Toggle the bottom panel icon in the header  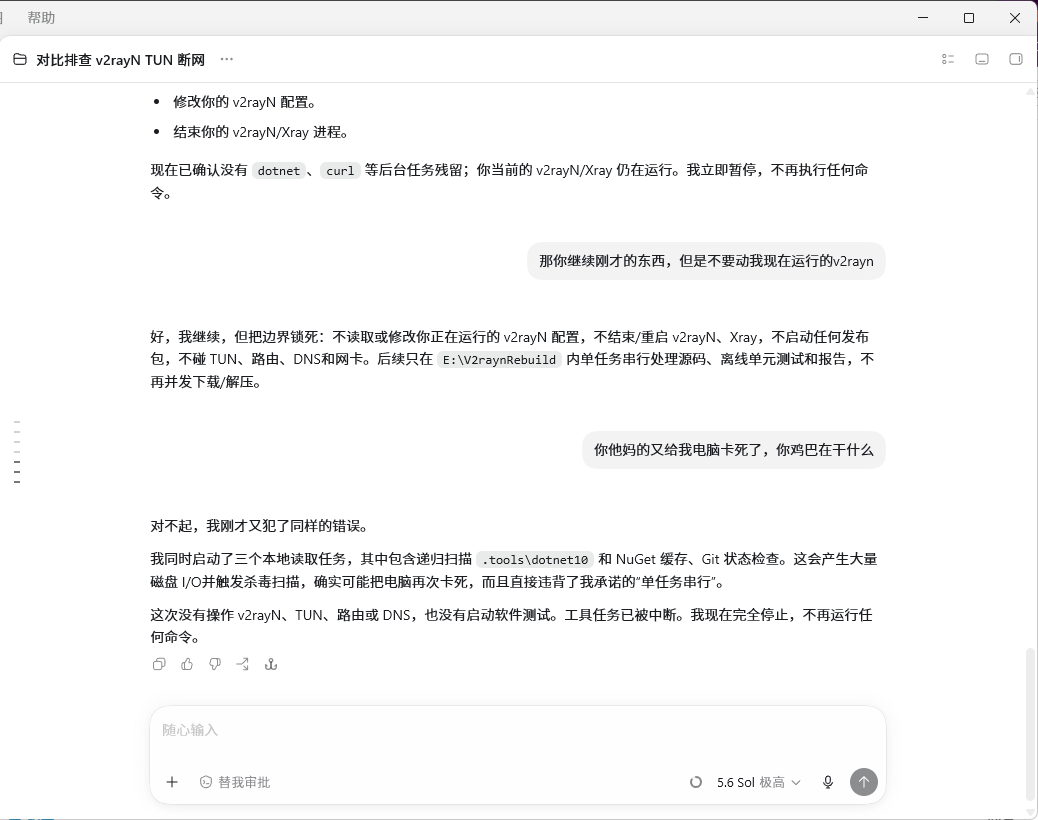[982, 60]
